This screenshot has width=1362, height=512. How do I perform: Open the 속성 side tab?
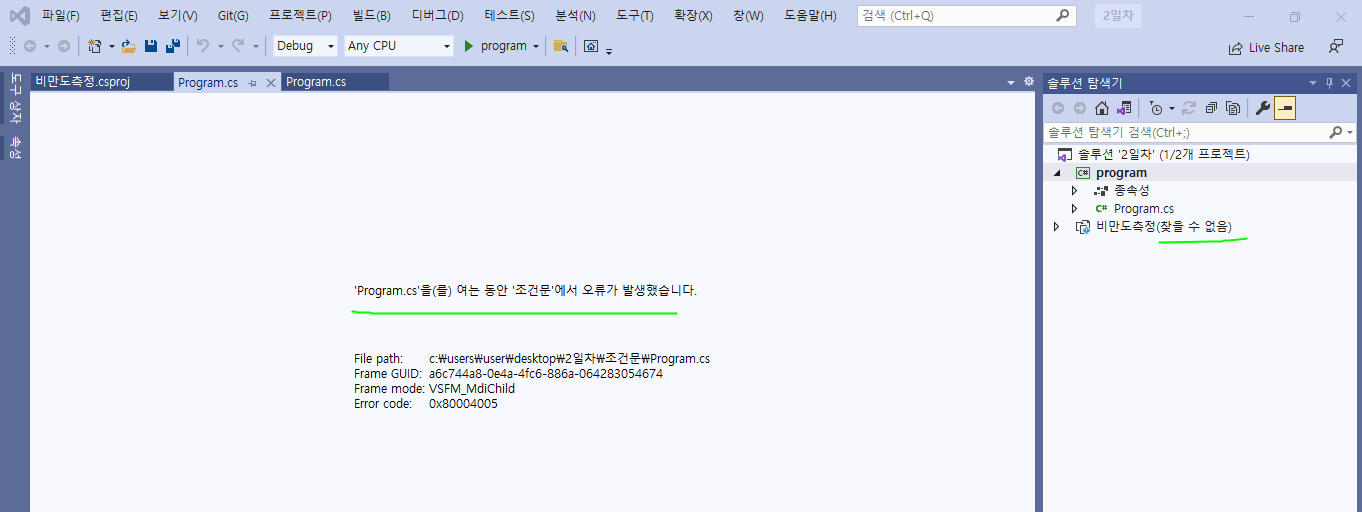(15, 147)
